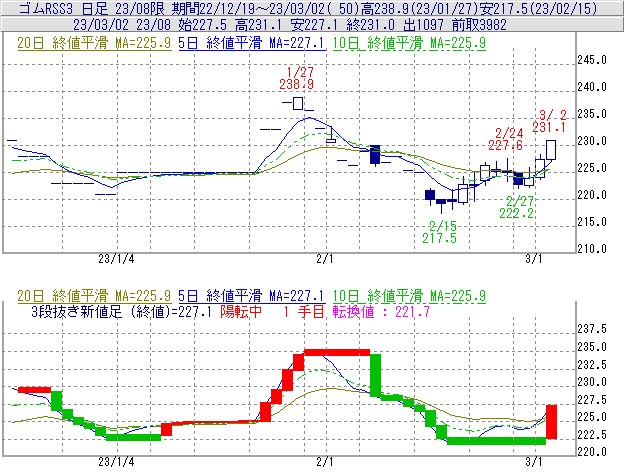Click the 前取3982 value in header
This screenshot has width=624, height=475.
(x=479, y=25)
